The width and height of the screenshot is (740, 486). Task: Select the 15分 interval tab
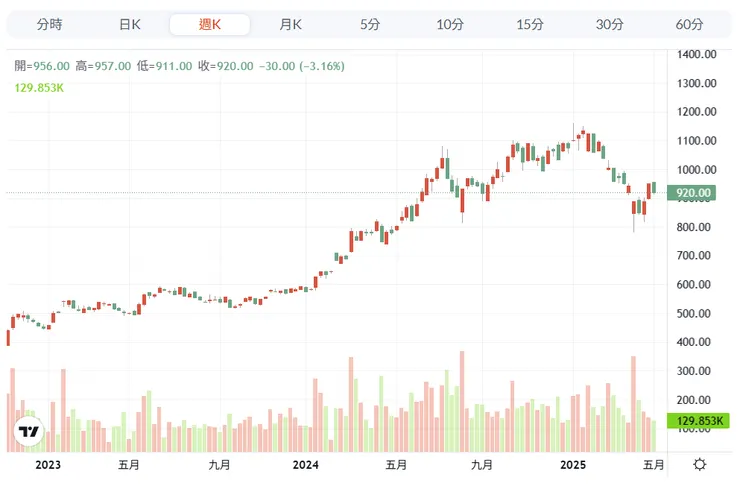tap(530, 24)
